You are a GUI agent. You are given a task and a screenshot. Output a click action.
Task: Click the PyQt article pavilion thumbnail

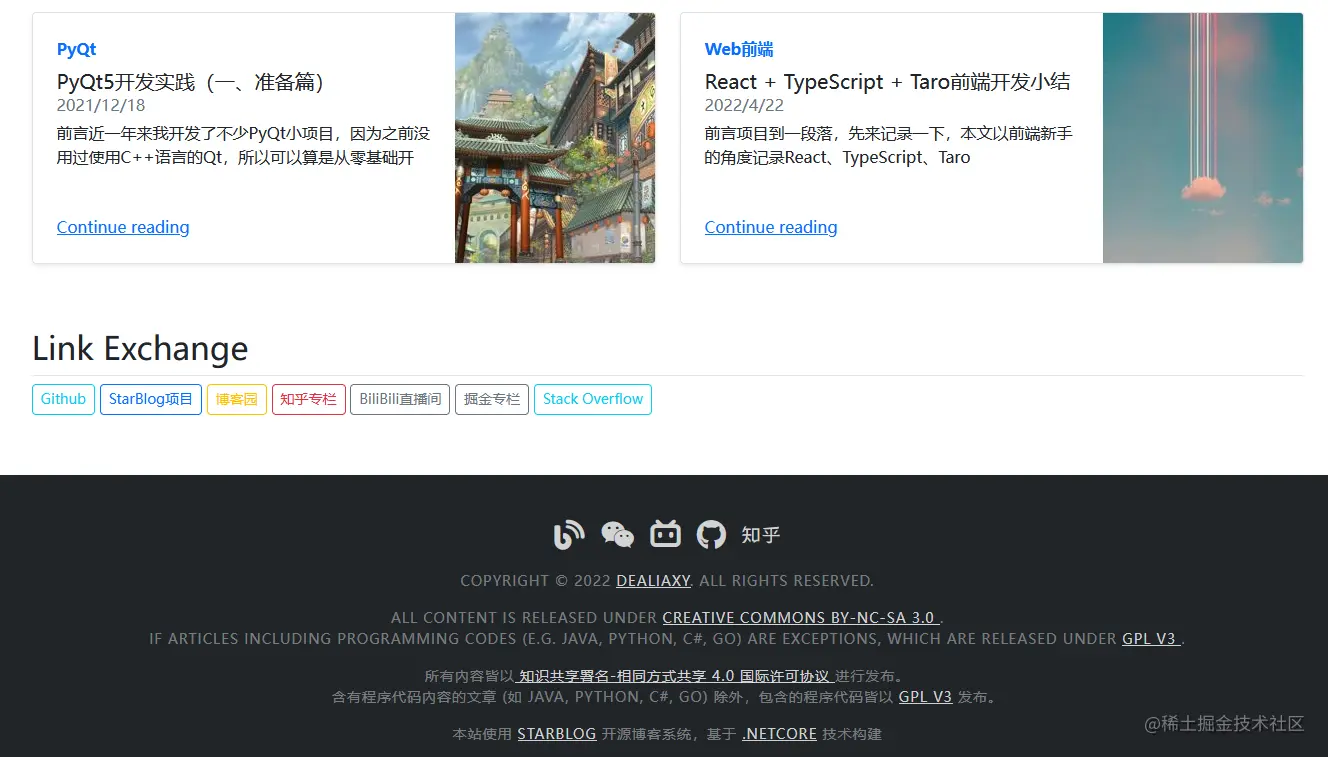555,138
